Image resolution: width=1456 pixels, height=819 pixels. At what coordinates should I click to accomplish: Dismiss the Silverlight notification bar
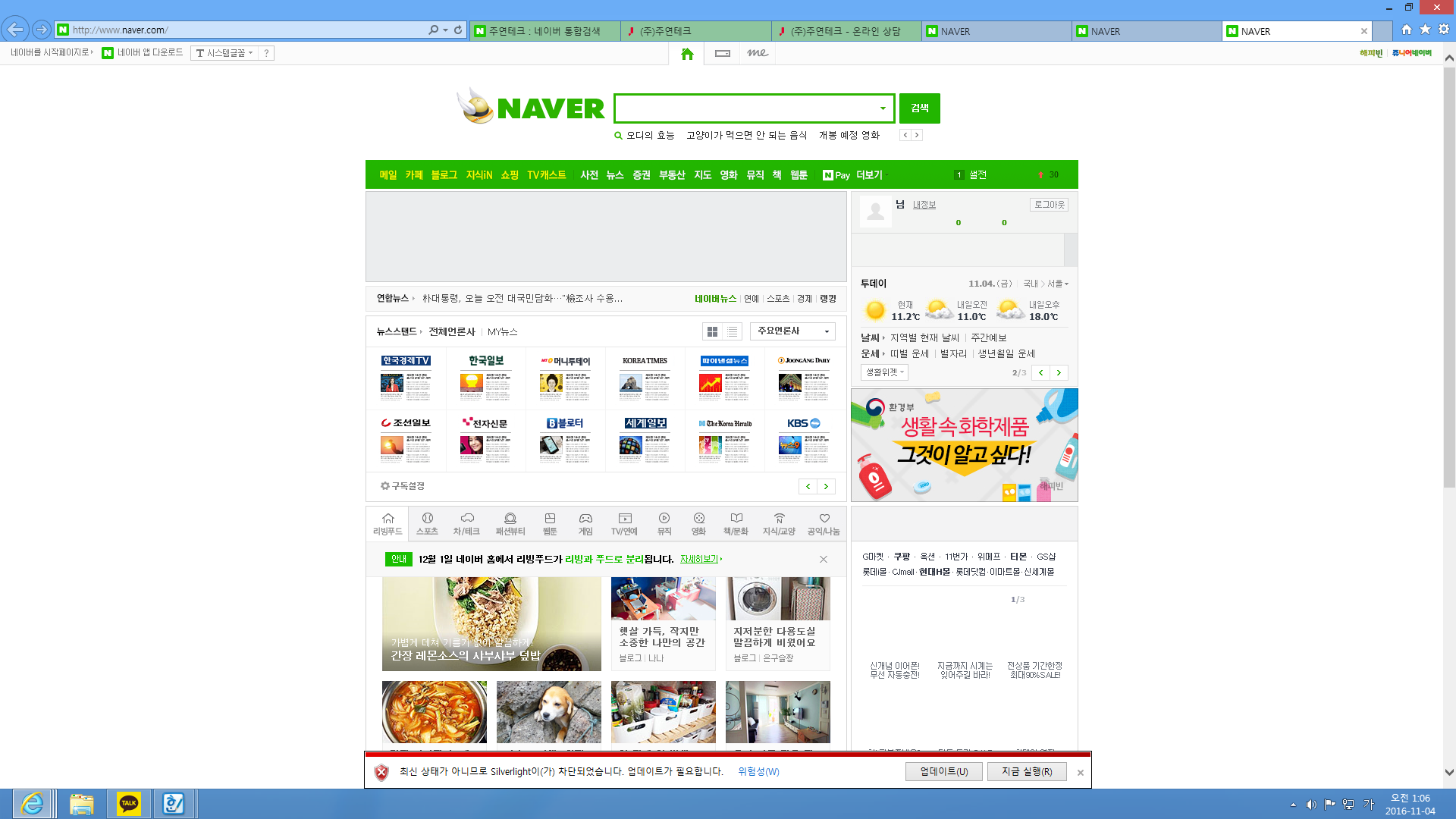pyautogui.click(x=1081, y=773)
